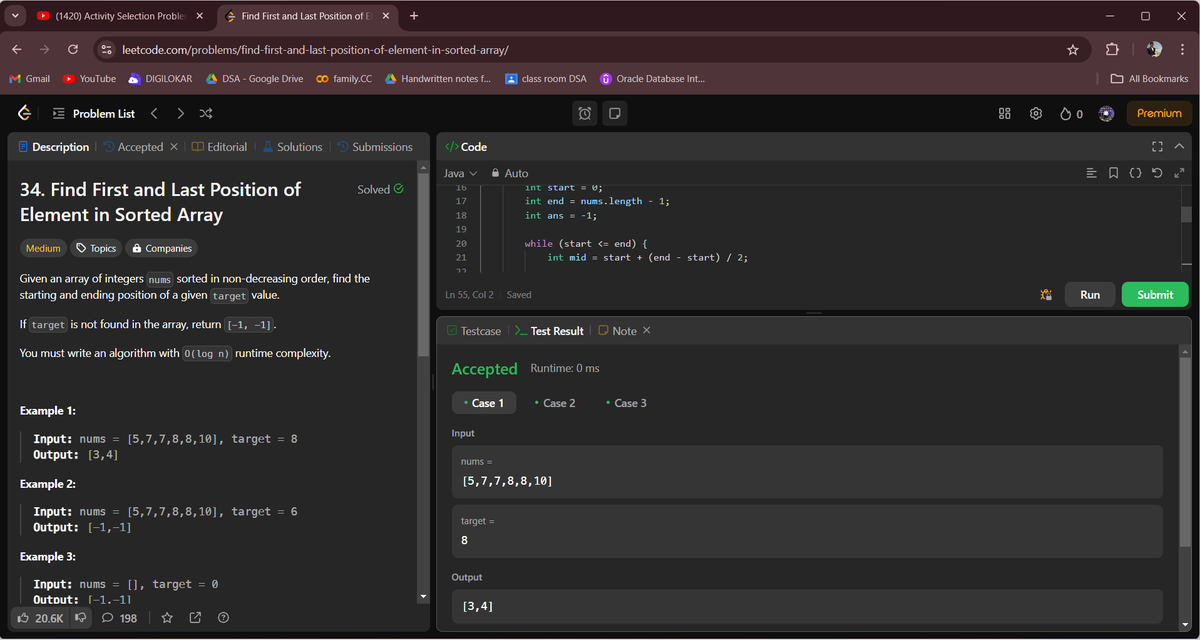The image size is (1200, 640).
Task: Select Case 3 result
Action: point(626,403)
